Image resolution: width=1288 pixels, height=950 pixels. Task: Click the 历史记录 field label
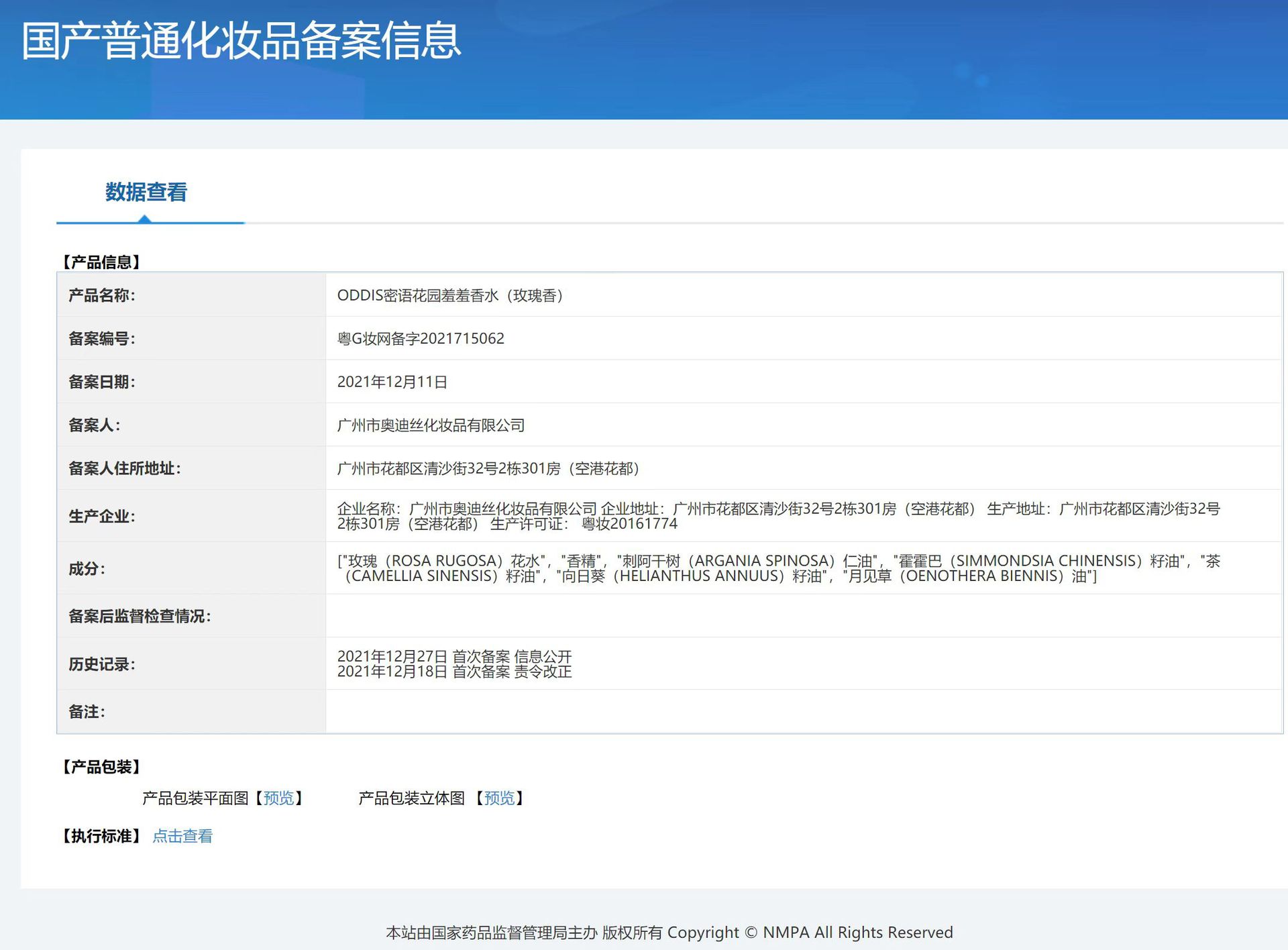(102, 664)
